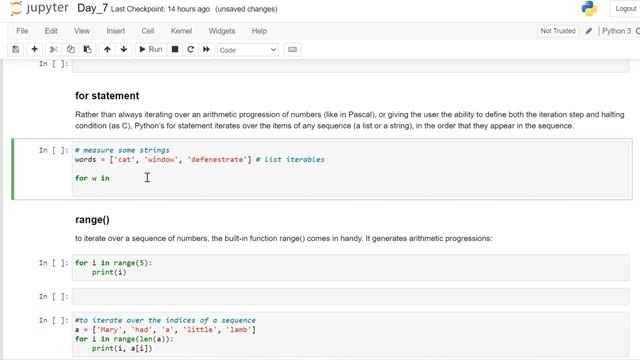Restart the kernel

[190, 49]
